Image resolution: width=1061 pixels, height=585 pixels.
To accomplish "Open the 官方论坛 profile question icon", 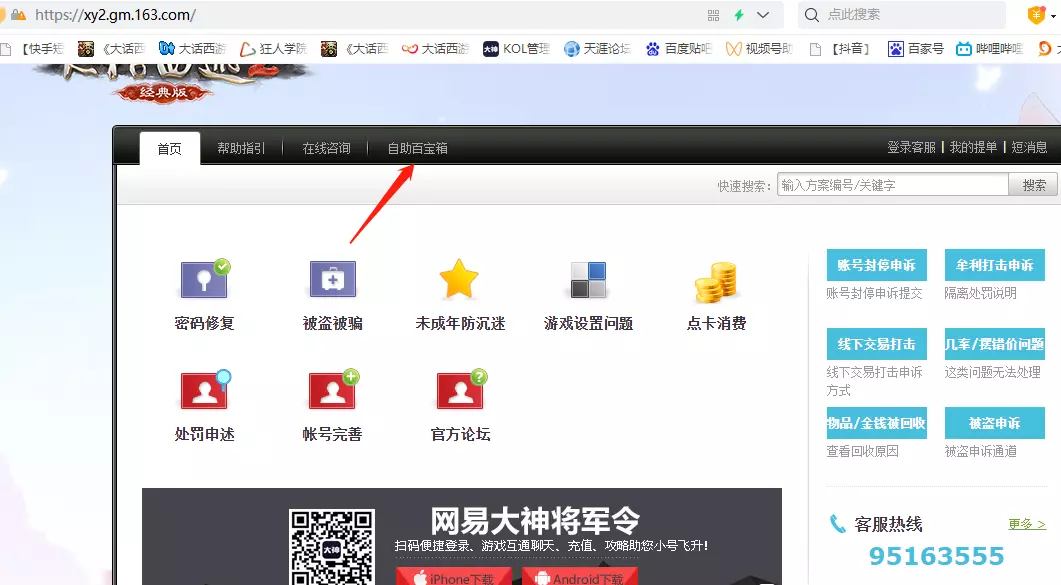I will pyautogui.click(x=460, y=391).
